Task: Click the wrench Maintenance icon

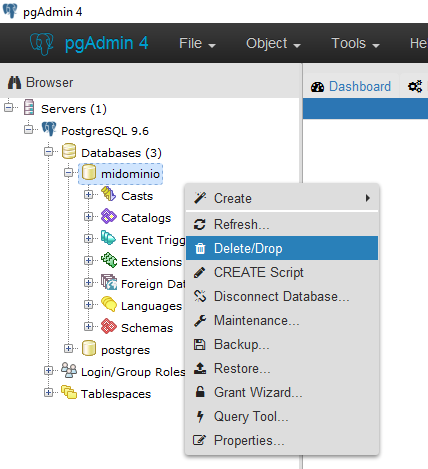Action: coord(200,321)
